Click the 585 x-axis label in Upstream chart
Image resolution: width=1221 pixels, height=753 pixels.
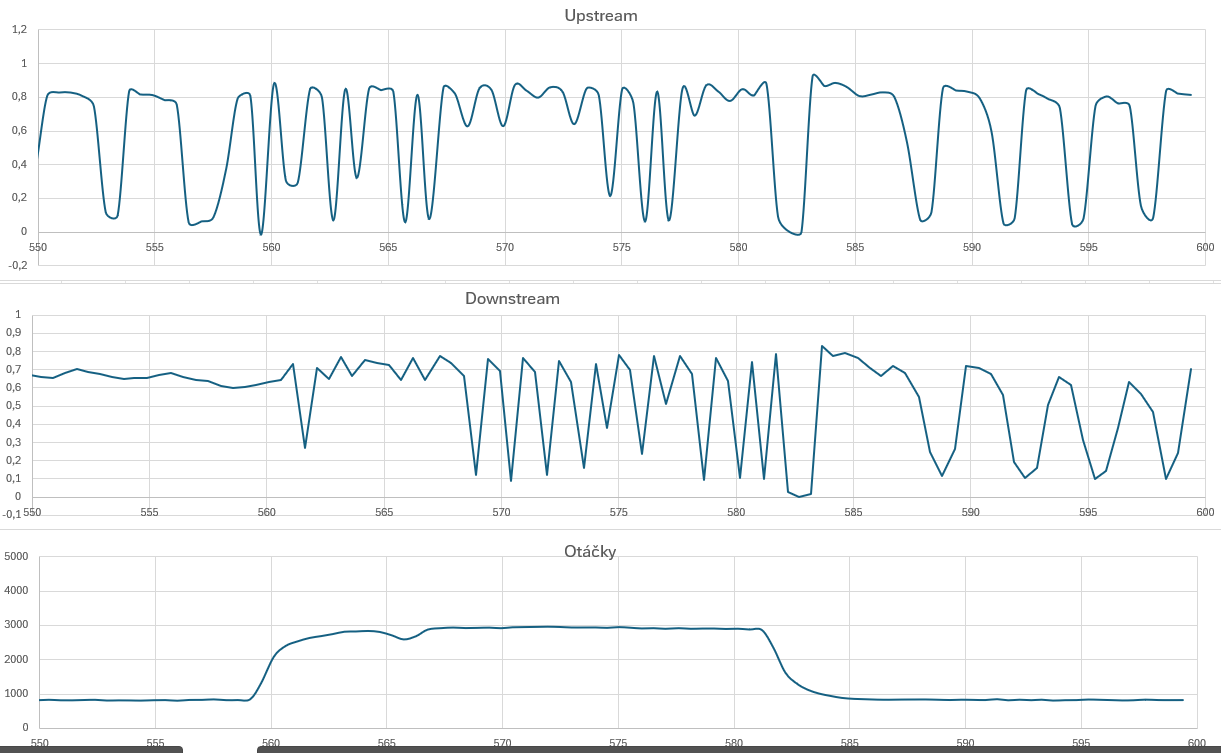855,247
